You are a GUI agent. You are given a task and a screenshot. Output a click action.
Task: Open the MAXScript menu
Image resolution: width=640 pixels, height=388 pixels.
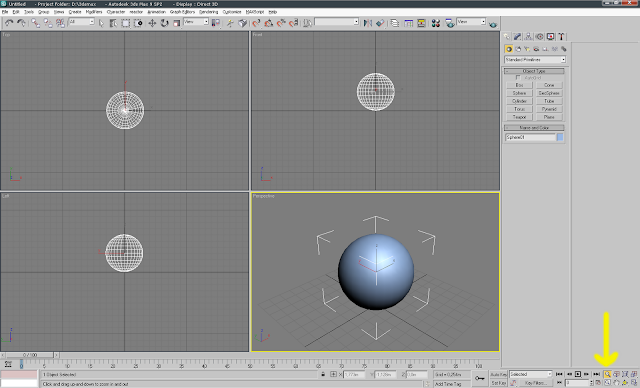(x=255, y=12)
